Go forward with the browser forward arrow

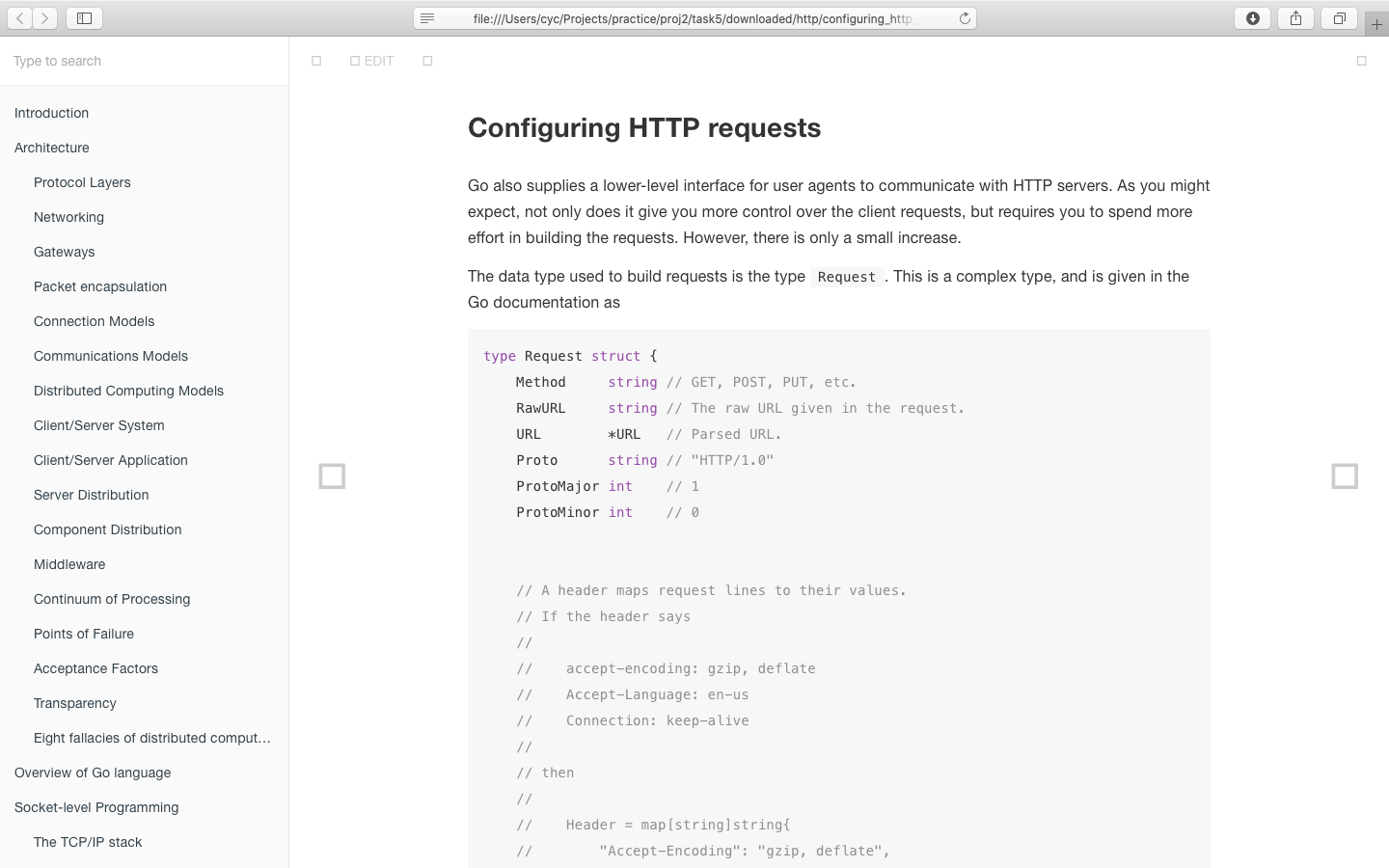point(44,18)
